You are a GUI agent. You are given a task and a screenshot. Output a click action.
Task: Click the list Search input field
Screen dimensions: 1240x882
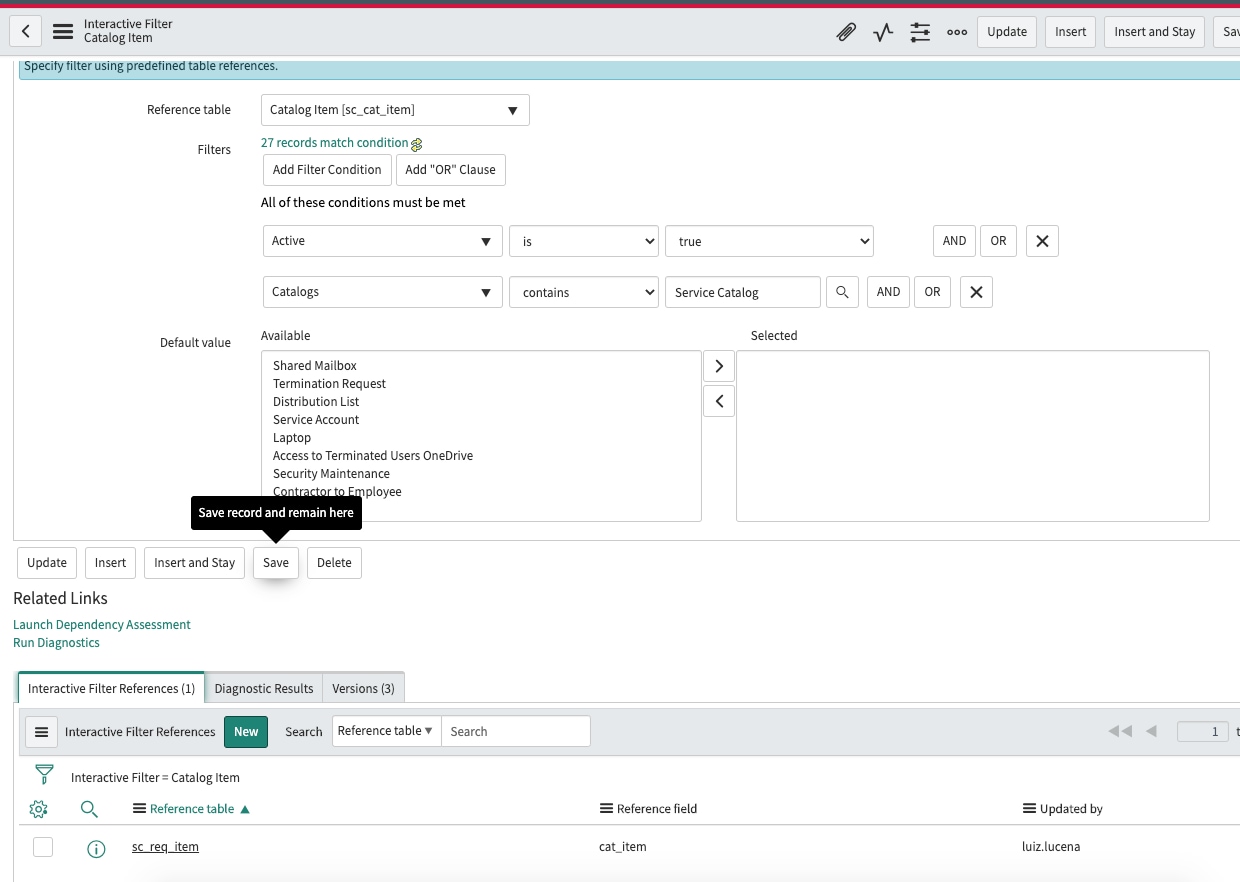[x=516, y=731]
